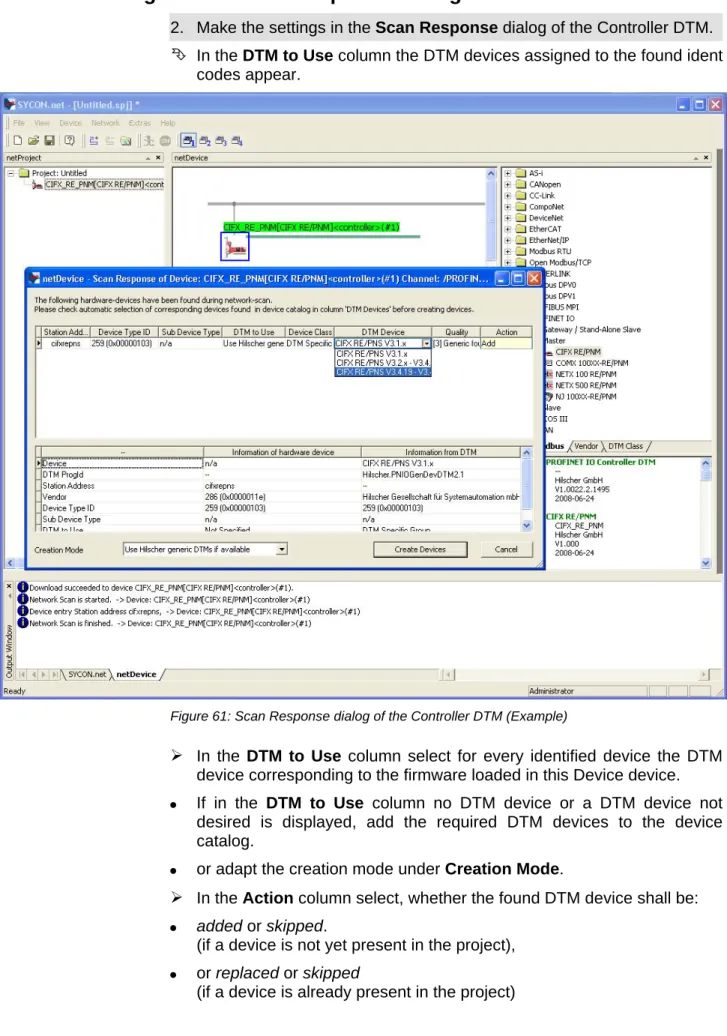Open the Device menu
Screen dimensions: 727x1036
(x=71, y=123)
